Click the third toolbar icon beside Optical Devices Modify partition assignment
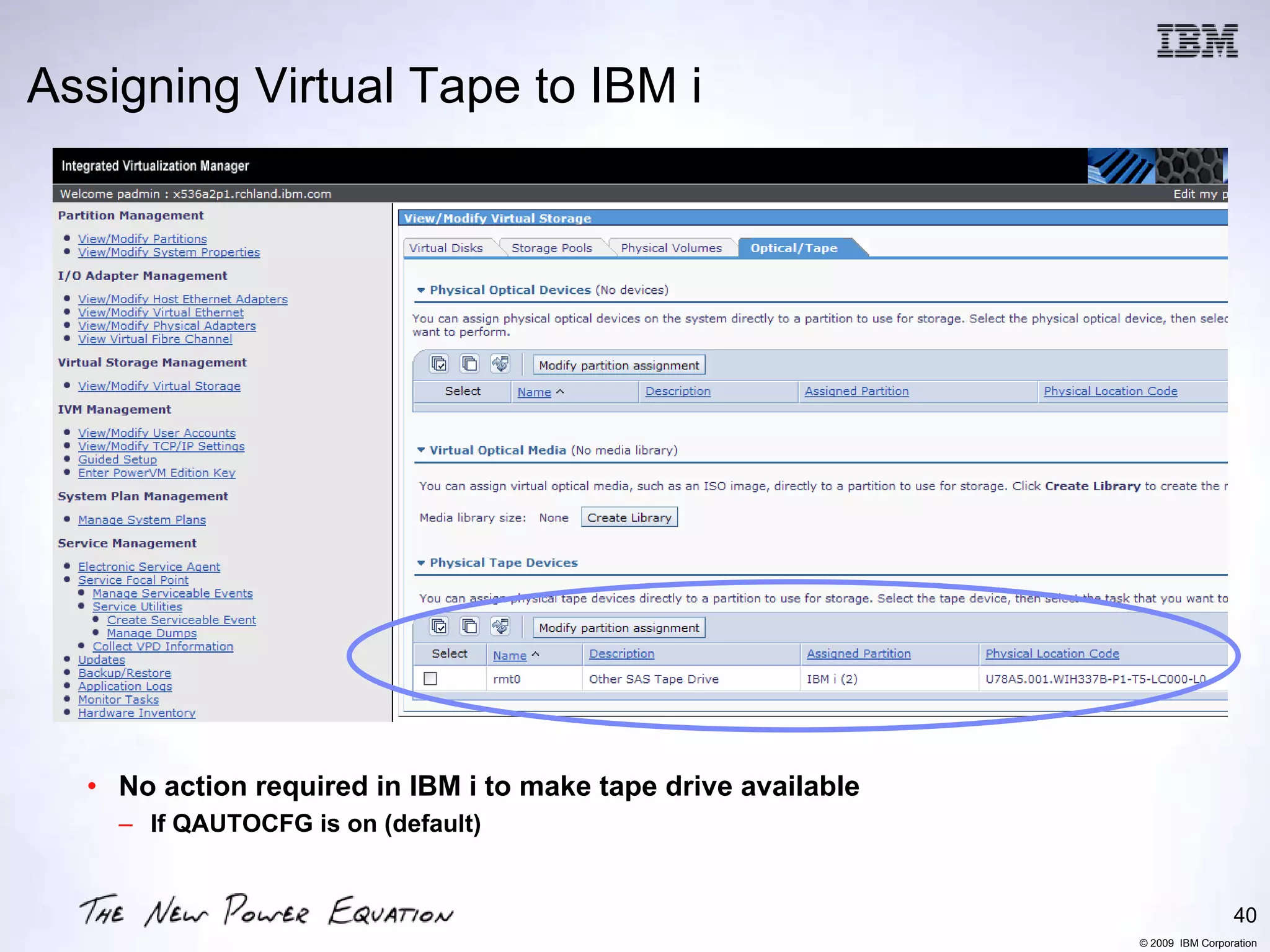1270x952 pixels. pos(500,364)
